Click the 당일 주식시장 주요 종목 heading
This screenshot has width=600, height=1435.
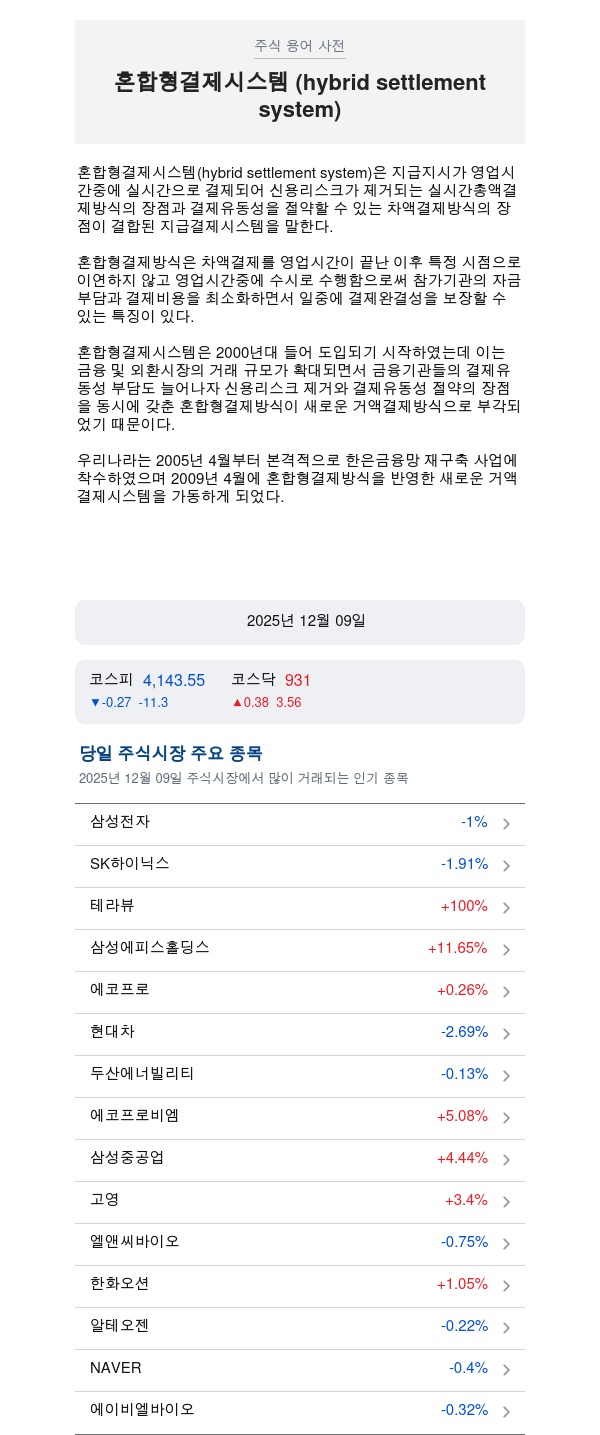(171, 754)
